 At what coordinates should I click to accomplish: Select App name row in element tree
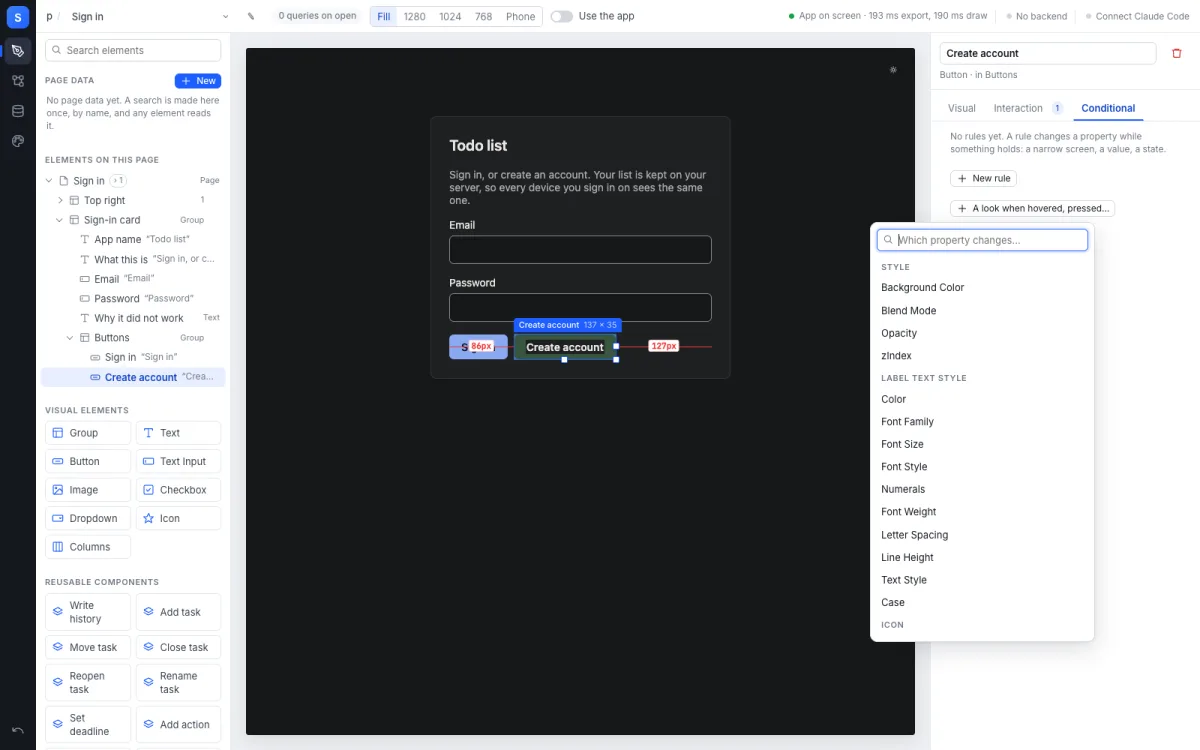pos(133,240)
